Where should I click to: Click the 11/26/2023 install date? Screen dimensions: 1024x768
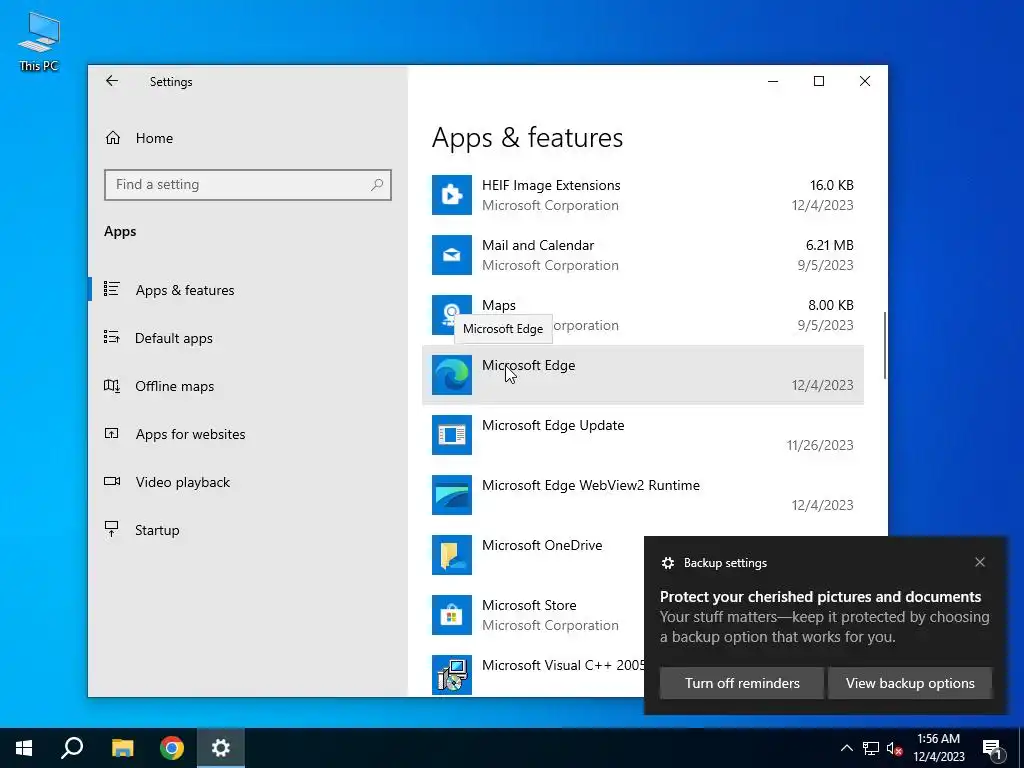pos(820,445)
